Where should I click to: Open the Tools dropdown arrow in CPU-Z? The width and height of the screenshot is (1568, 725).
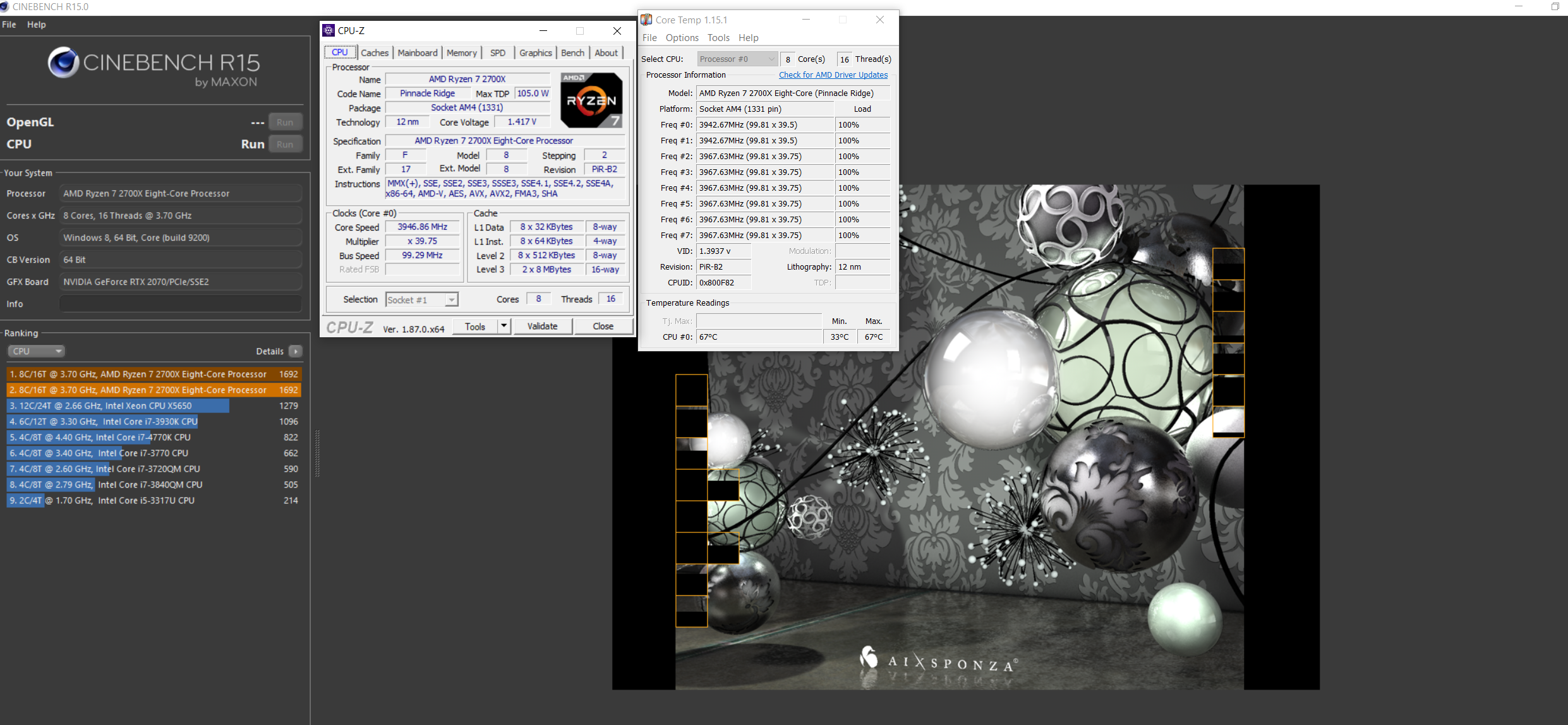[x=502, y=326]
